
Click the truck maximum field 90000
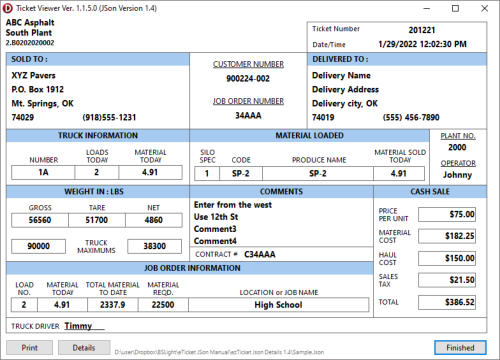(38, 246)
